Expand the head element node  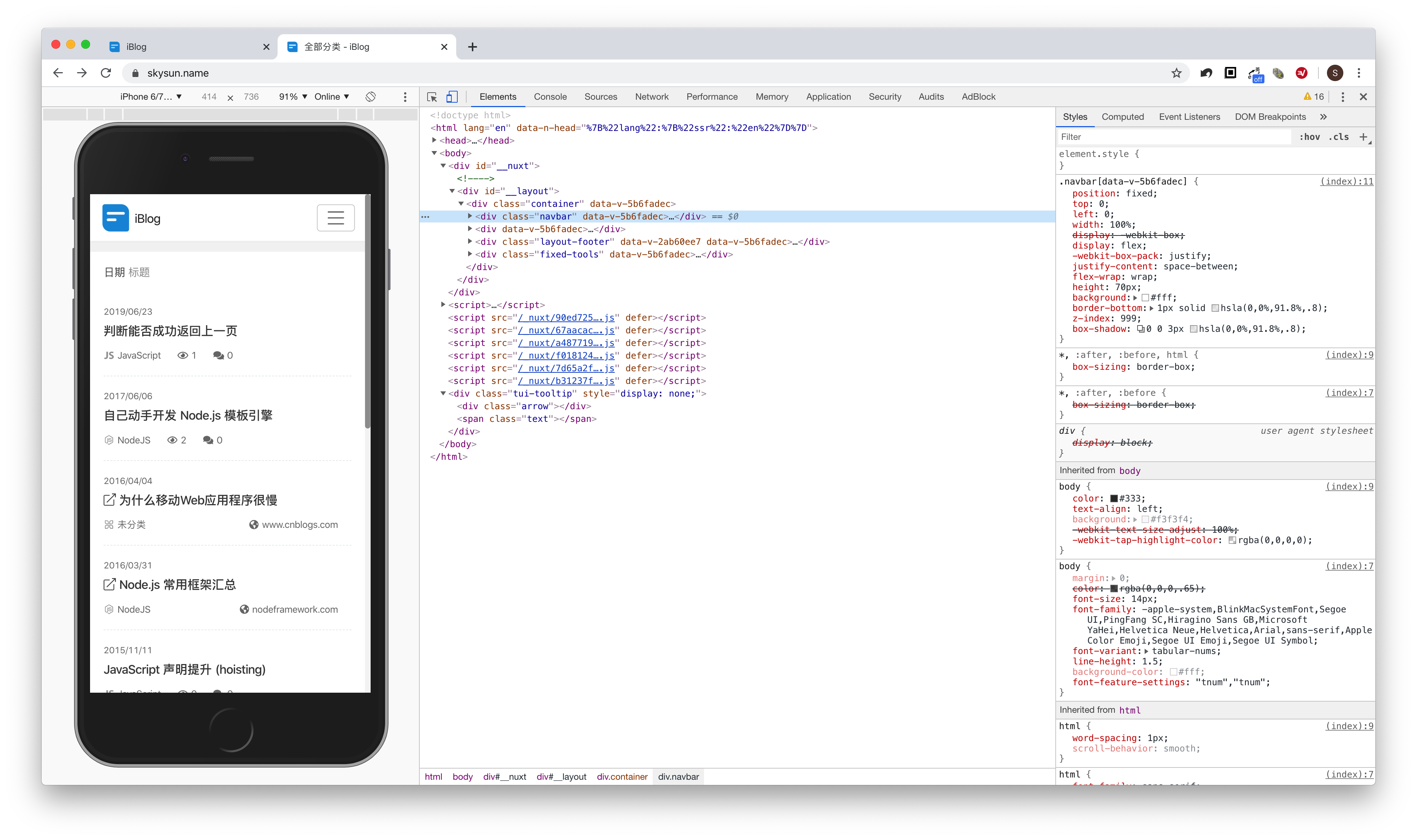tap(434, 140)
